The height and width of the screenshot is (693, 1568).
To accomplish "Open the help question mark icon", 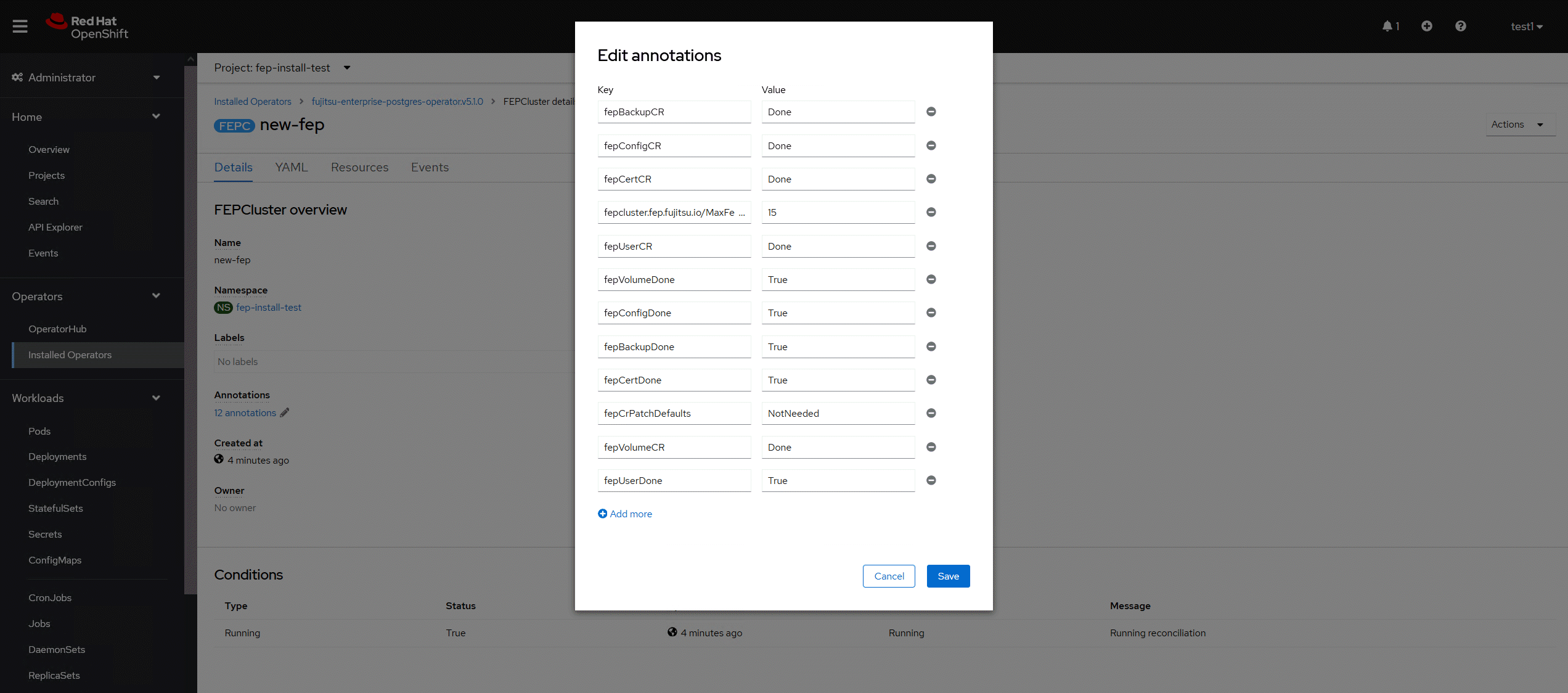I will click(1461, 26).
